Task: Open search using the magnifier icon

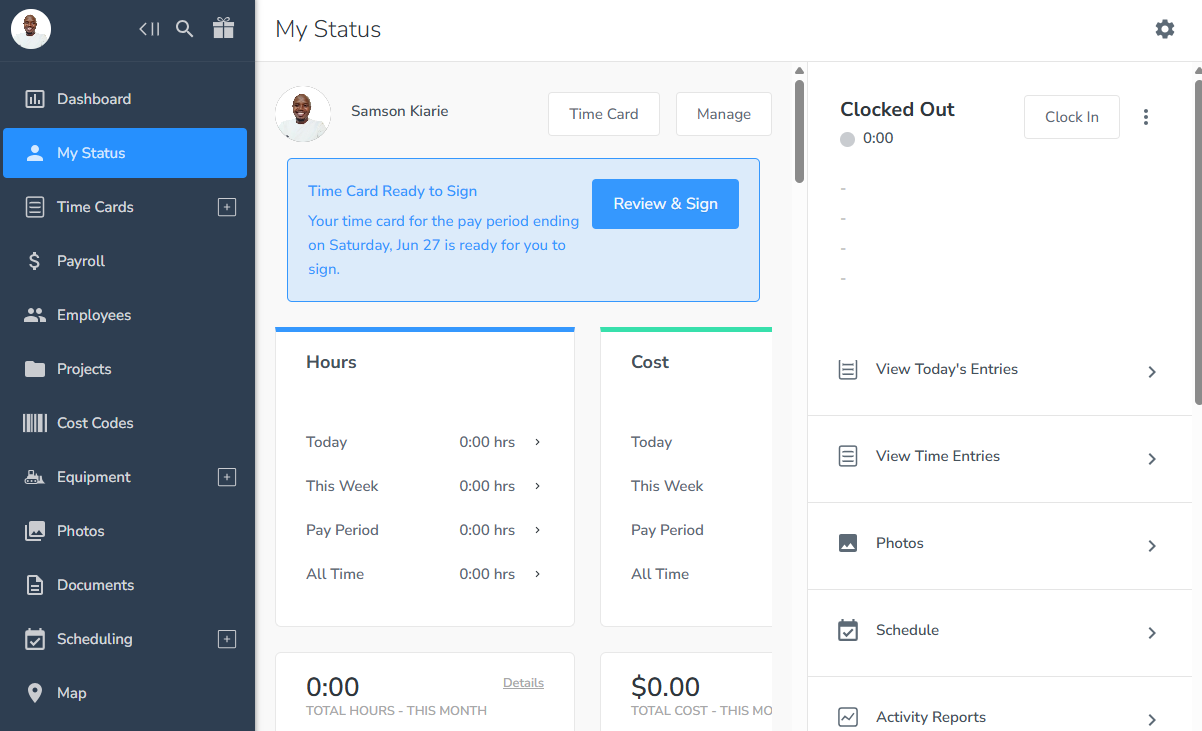Action: pyautogui.click(x=185, y=29)
